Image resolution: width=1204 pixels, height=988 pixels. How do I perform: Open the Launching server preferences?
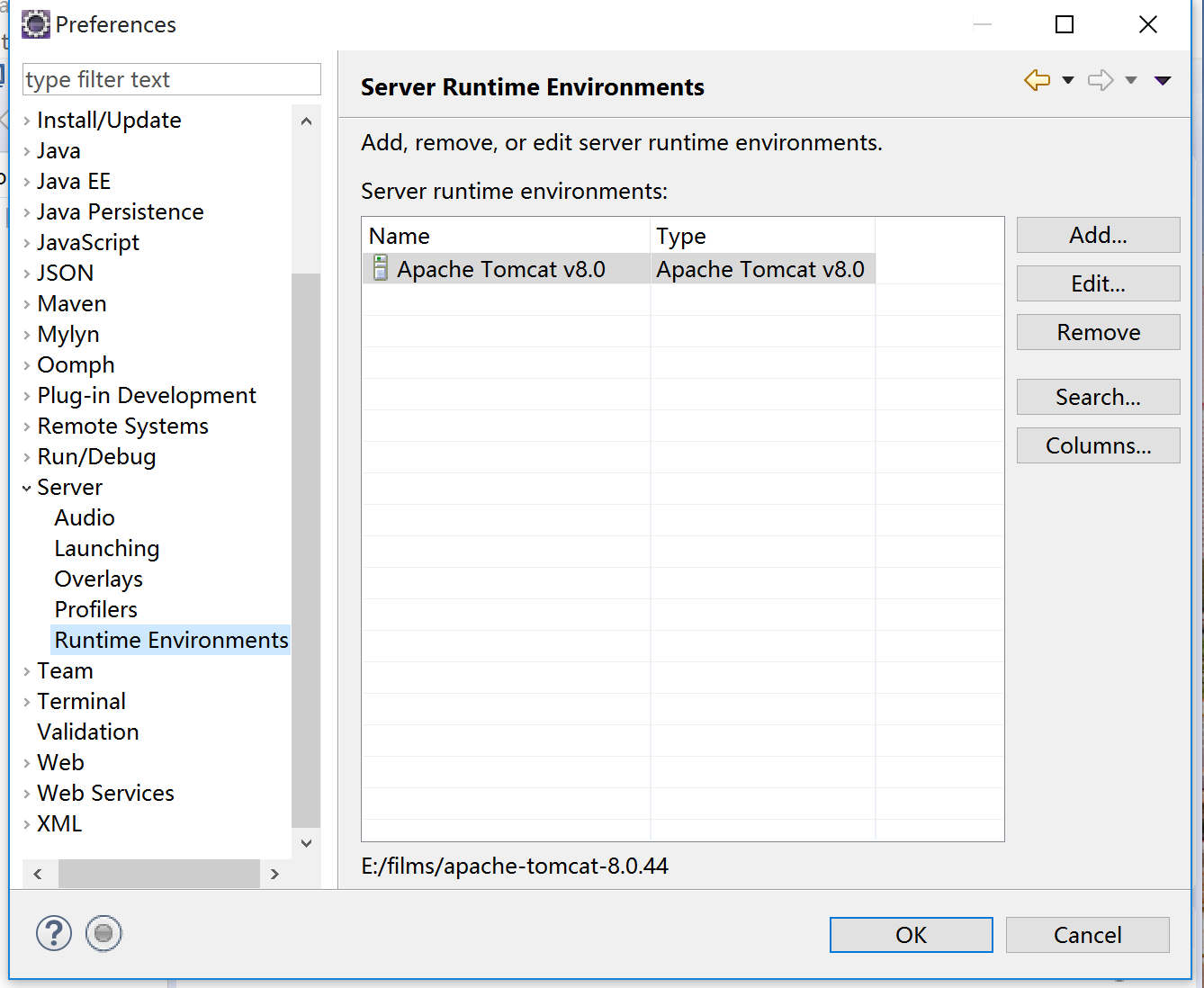[x=107, y=548]
